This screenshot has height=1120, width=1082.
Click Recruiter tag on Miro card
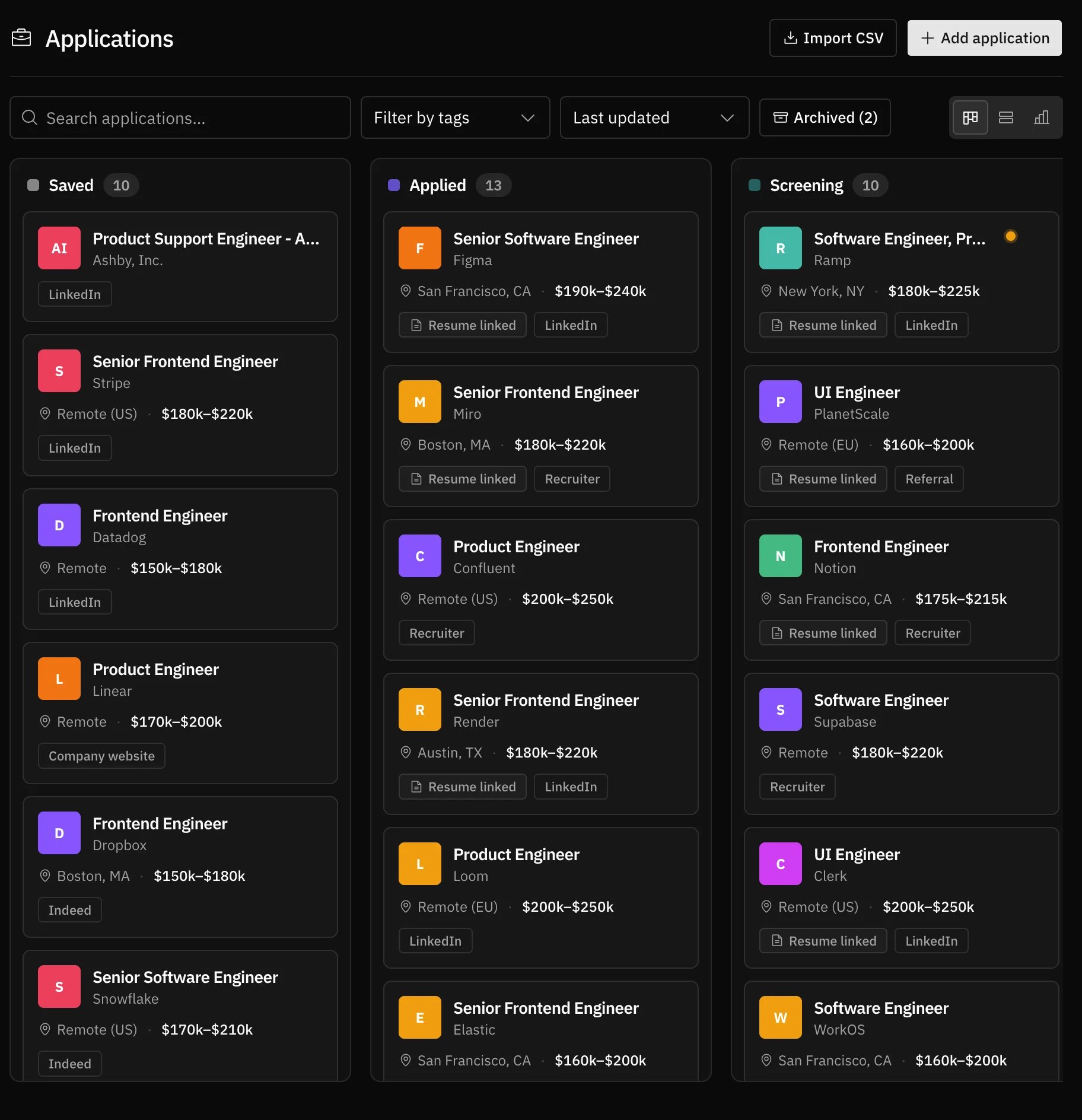point(572,479)
